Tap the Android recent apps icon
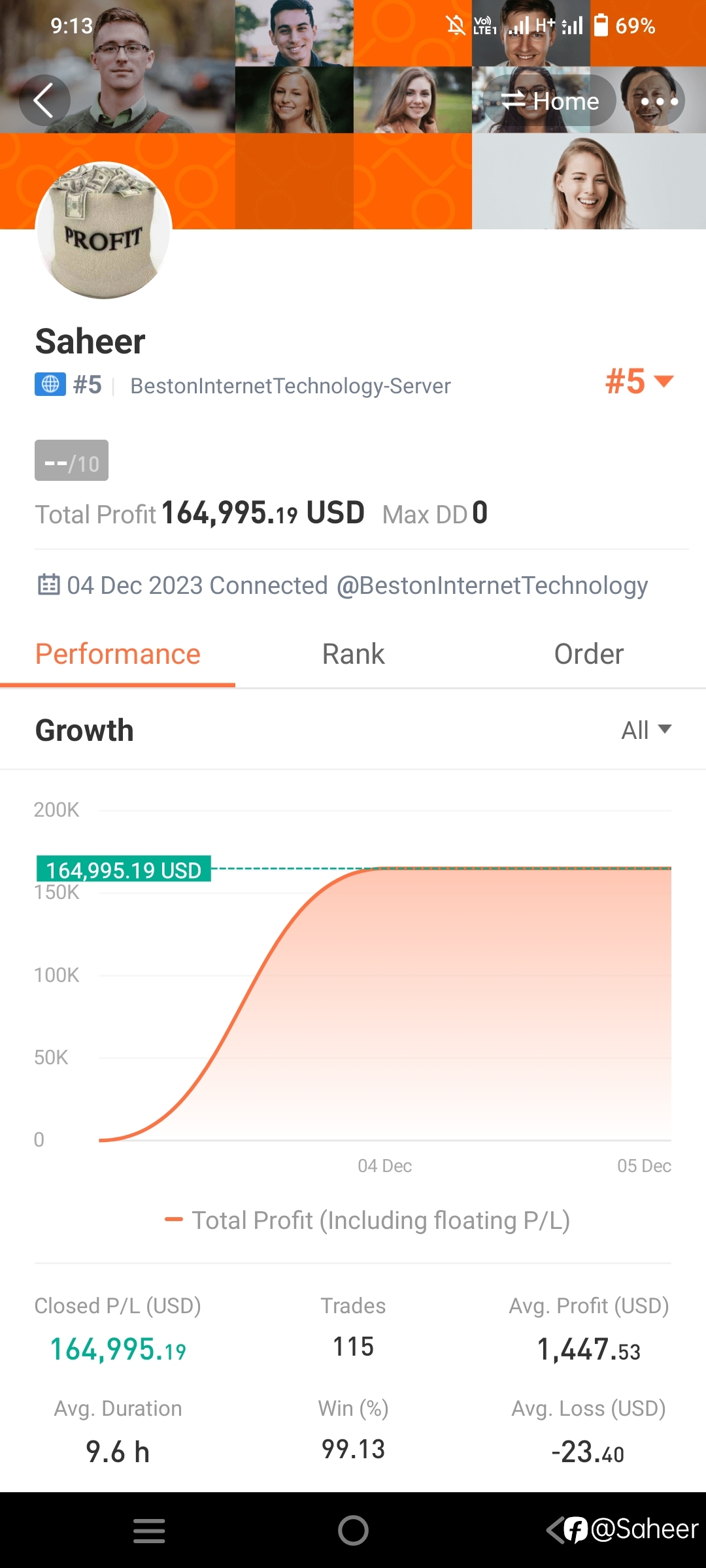Image resolution: width=706 pixels, height=1568 pixels. (x=149, y=1531)
